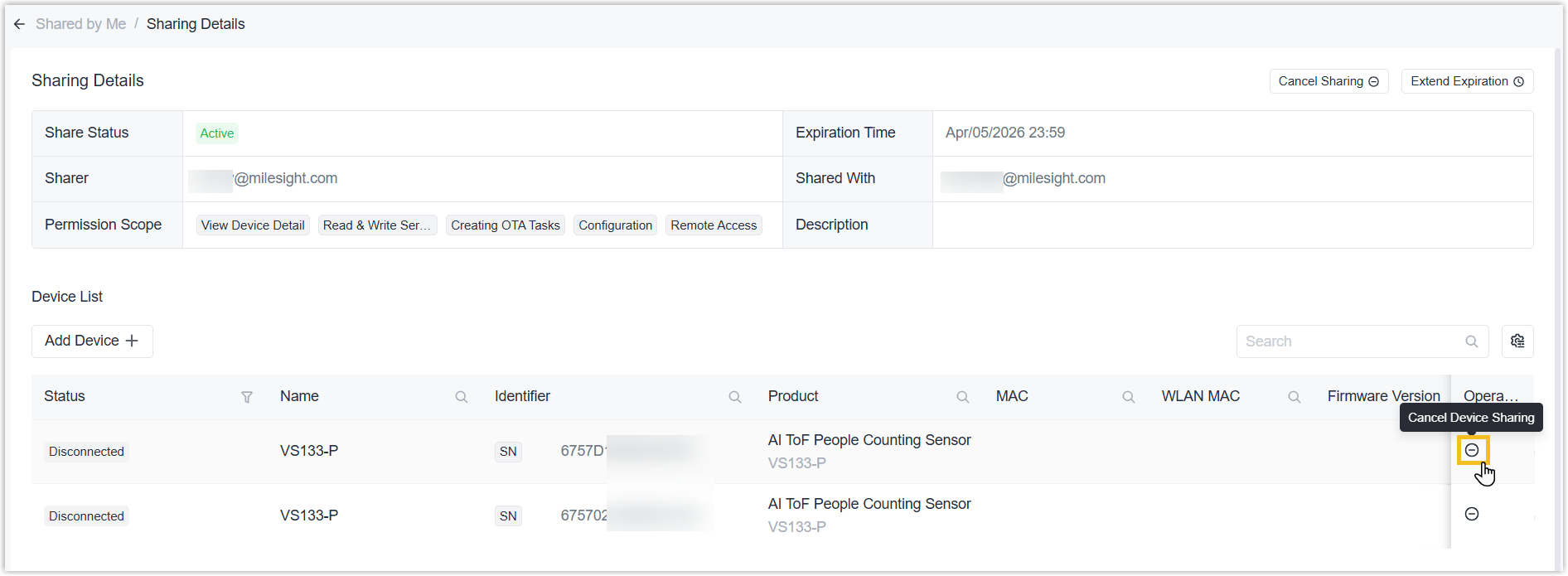
Task: Click Extend Expiration button
Action: tap(1466, 81)
